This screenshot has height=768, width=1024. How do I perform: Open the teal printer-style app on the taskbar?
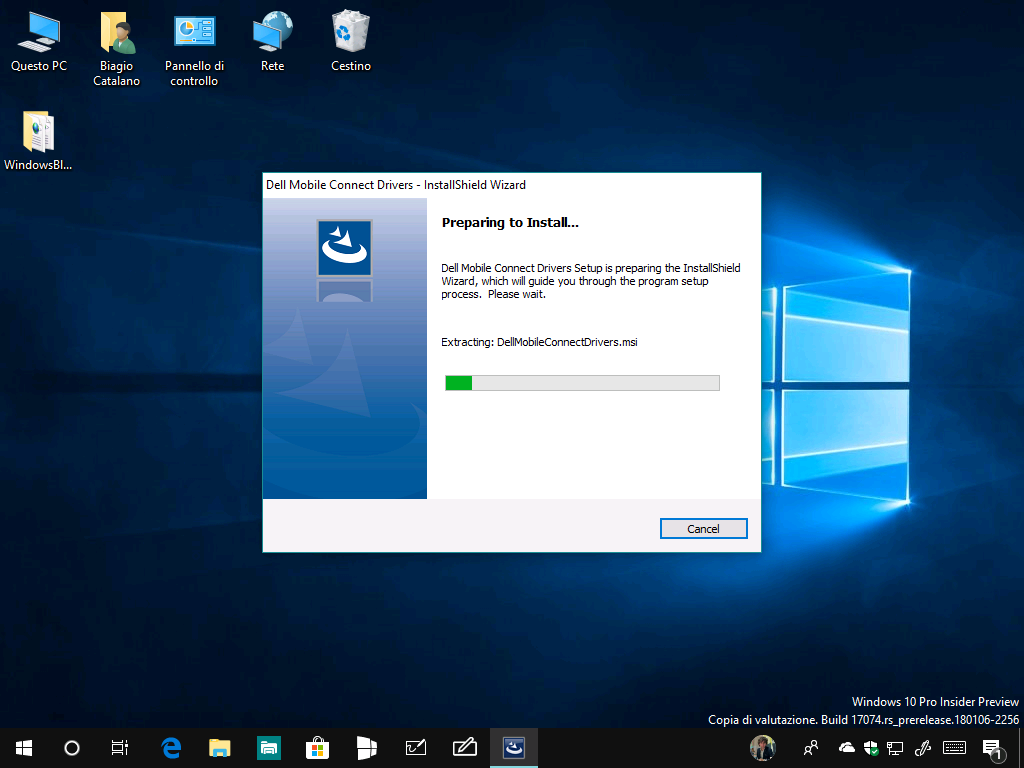click(x=268, y=748)
